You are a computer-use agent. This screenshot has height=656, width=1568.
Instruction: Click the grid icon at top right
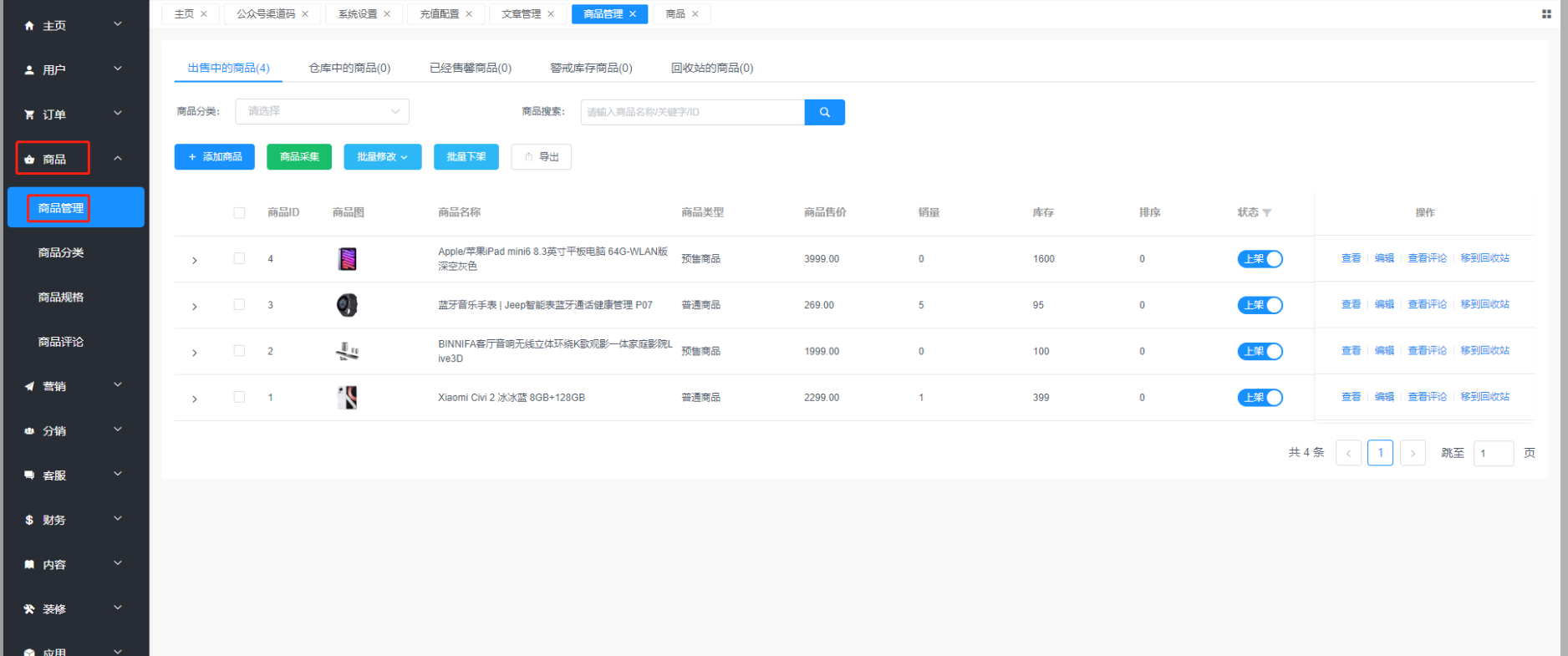(1546, 14)
